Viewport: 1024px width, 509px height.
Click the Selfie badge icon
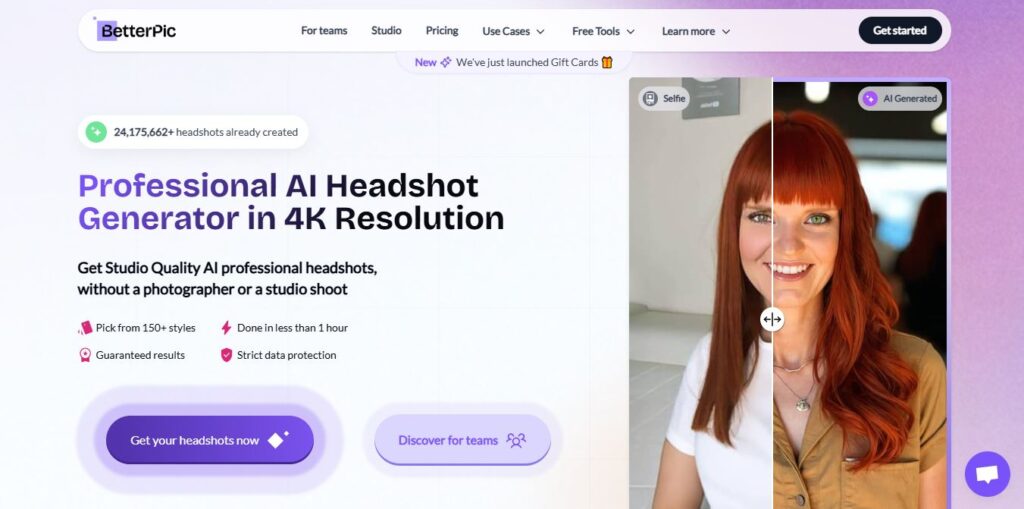(x=650, y=98)
